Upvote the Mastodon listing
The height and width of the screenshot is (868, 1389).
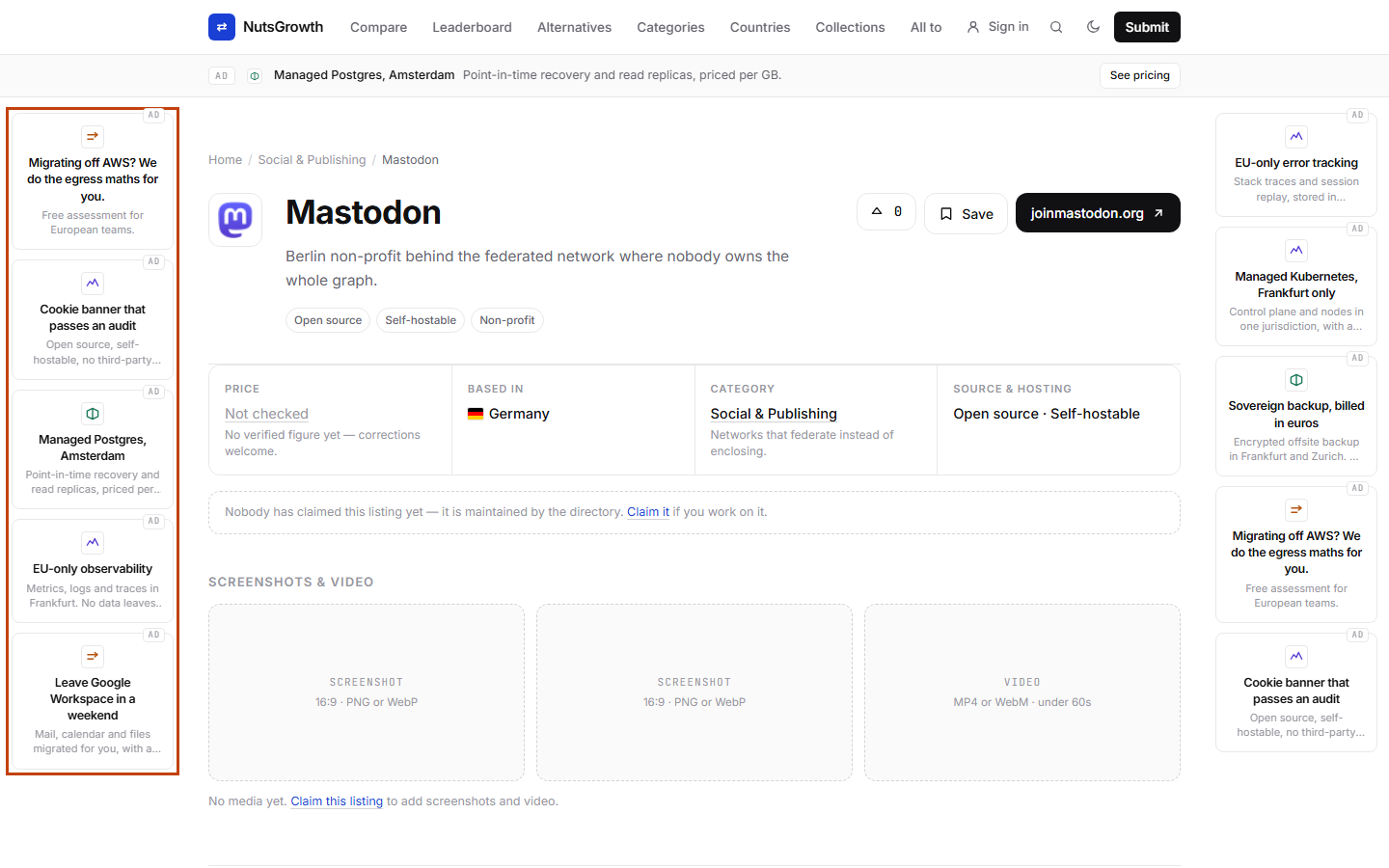point(886,212)
